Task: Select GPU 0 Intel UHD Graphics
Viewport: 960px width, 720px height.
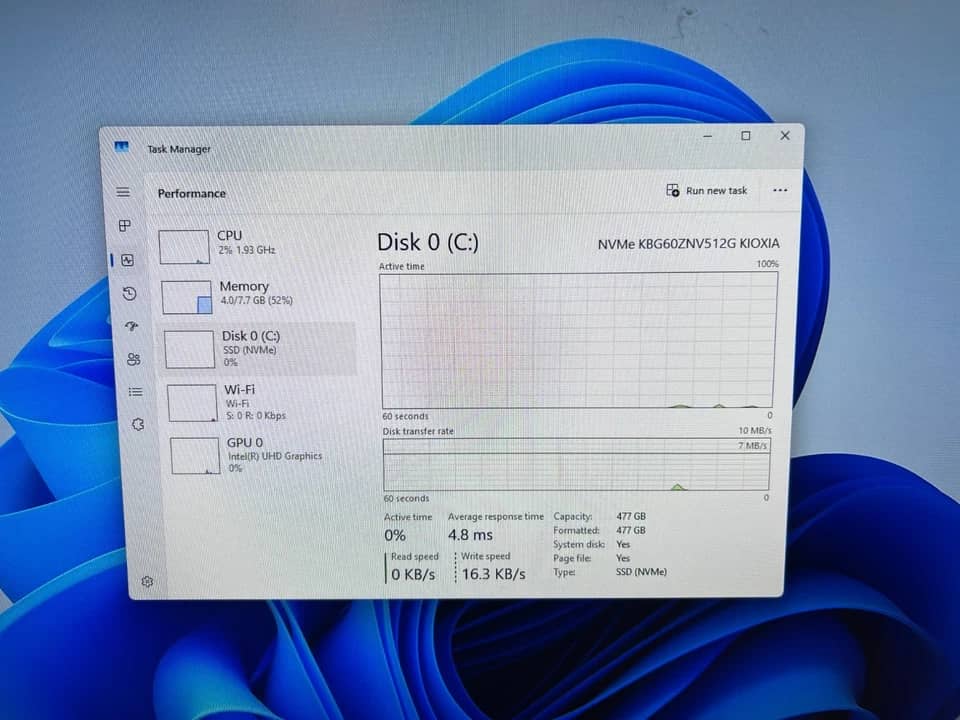Action: click(264, 455)
